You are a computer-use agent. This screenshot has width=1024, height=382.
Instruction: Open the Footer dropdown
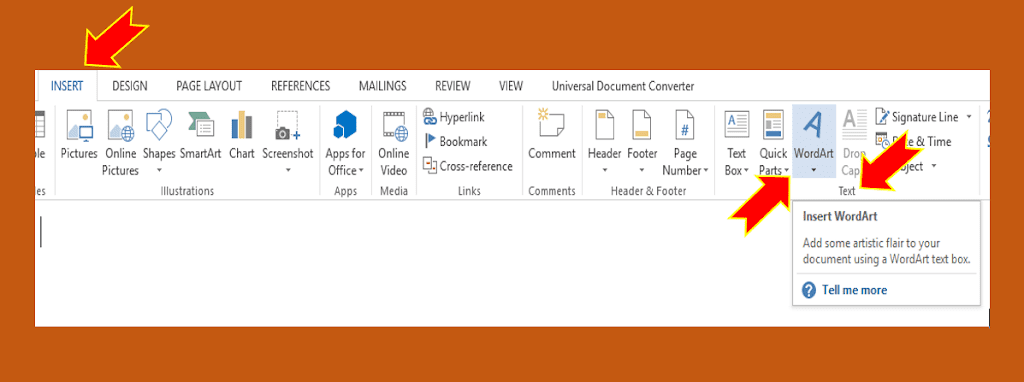pos(642,170)
